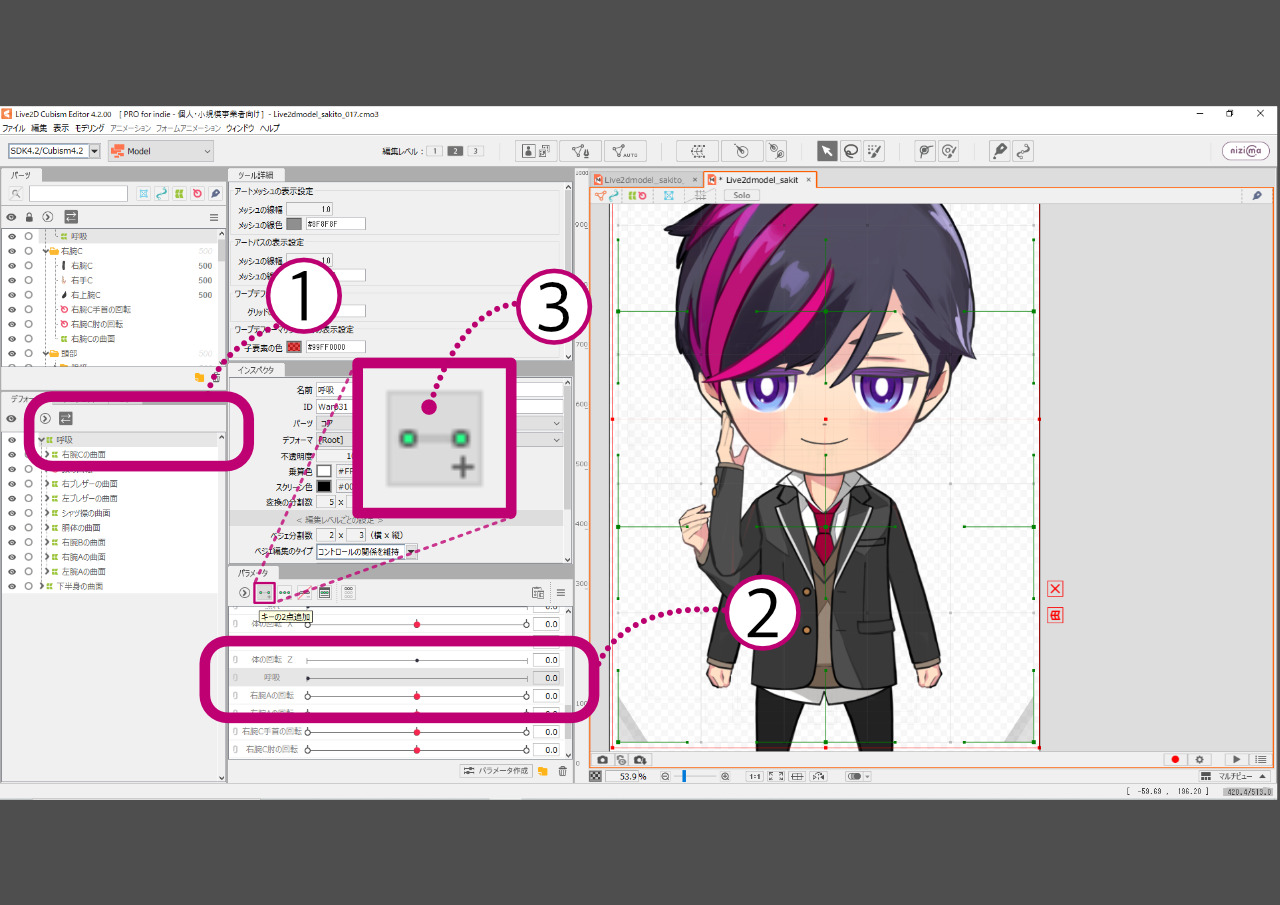Toggle the Solo display button
The height and width of the screenshot is (905, 1280).
(741, 195)
